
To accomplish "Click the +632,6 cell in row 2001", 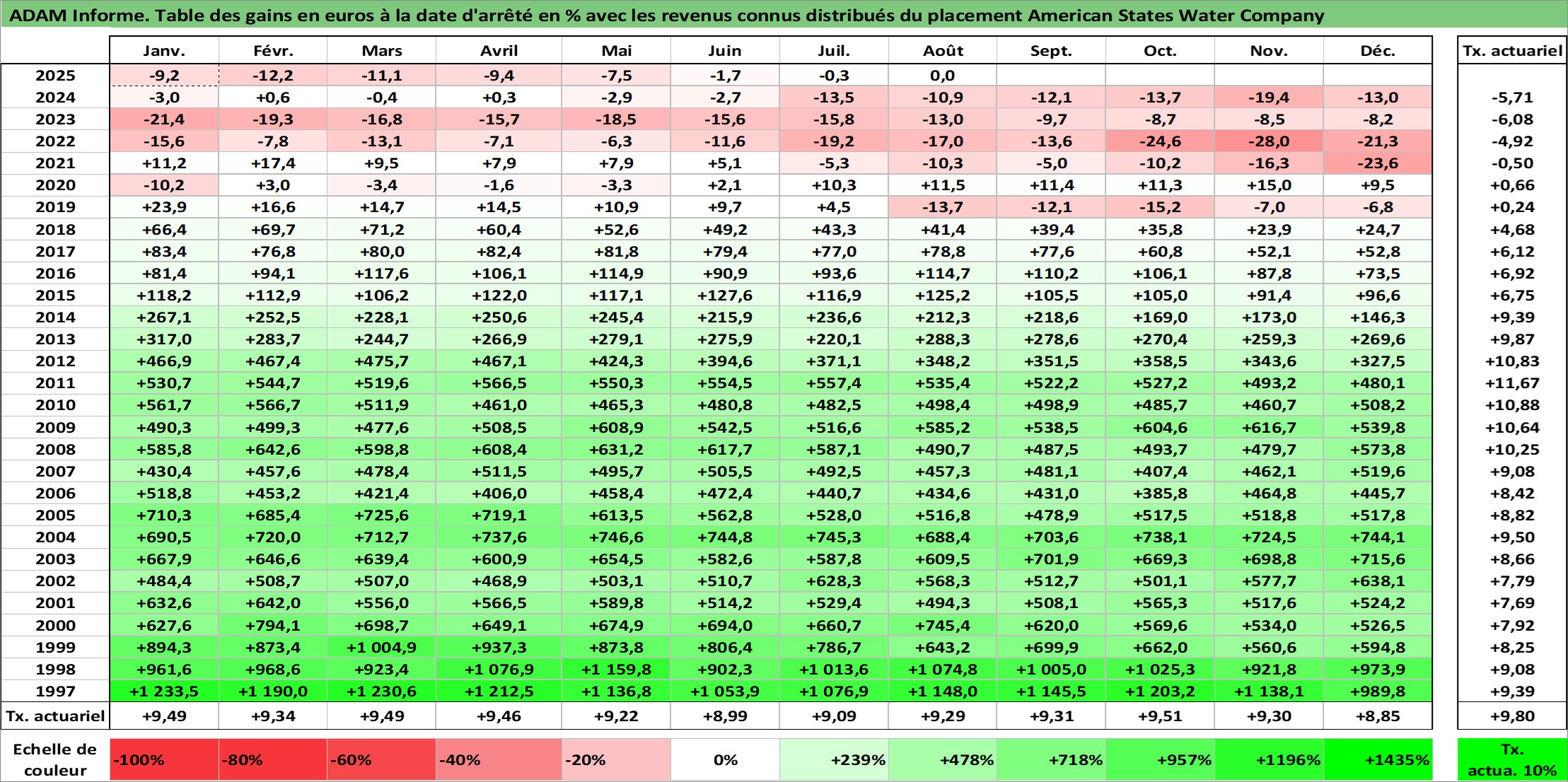I will [164, 603].
